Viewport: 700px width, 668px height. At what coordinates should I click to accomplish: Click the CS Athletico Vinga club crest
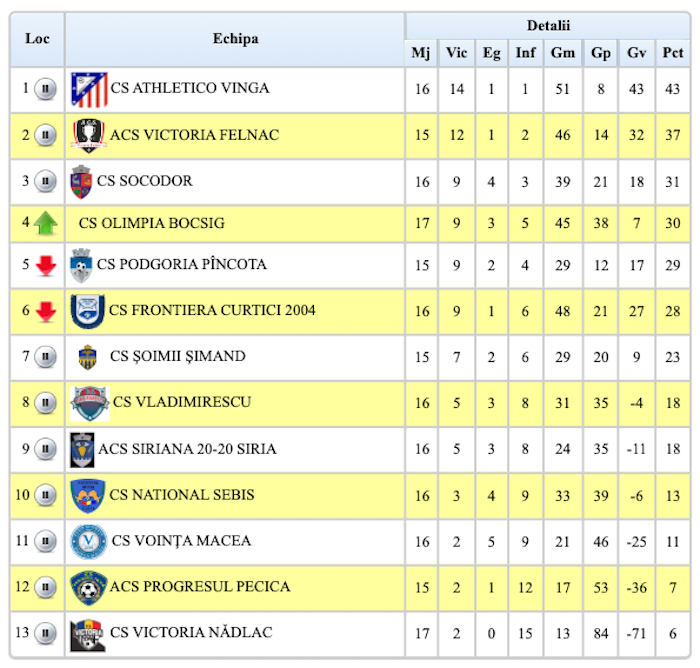click(x=89, y=90)
